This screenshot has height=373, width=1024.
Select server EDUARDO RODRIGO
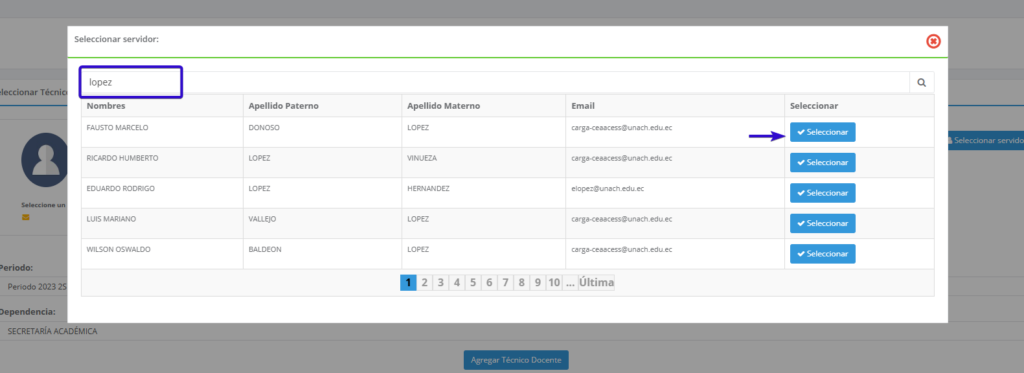tap(822, 193)
